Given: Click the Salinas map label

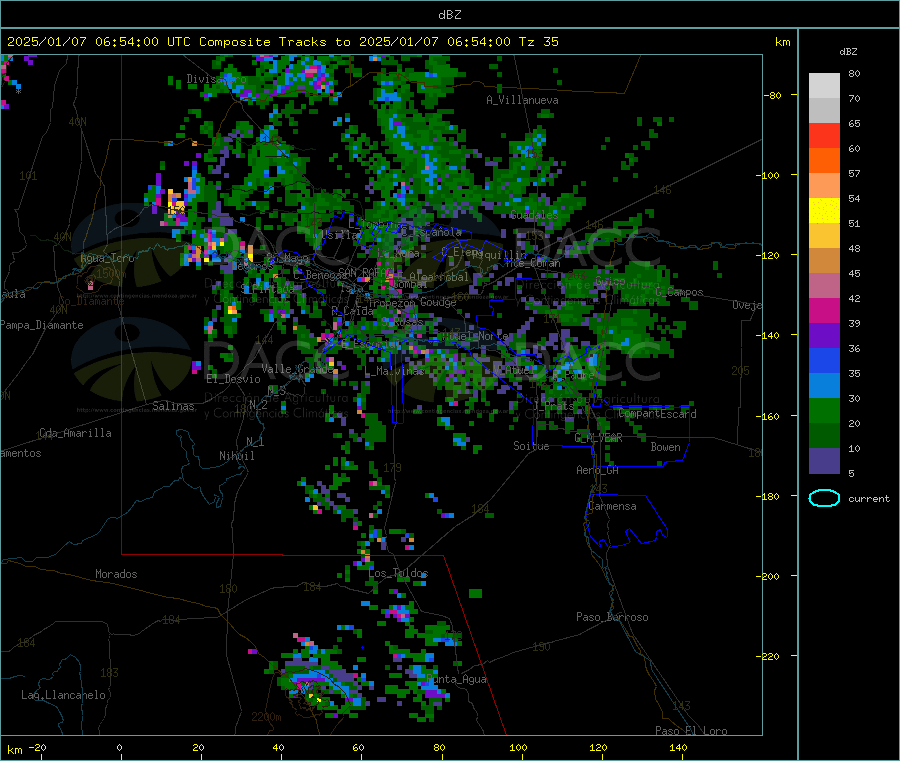Looking at the screenshot, I should point(173,406).
